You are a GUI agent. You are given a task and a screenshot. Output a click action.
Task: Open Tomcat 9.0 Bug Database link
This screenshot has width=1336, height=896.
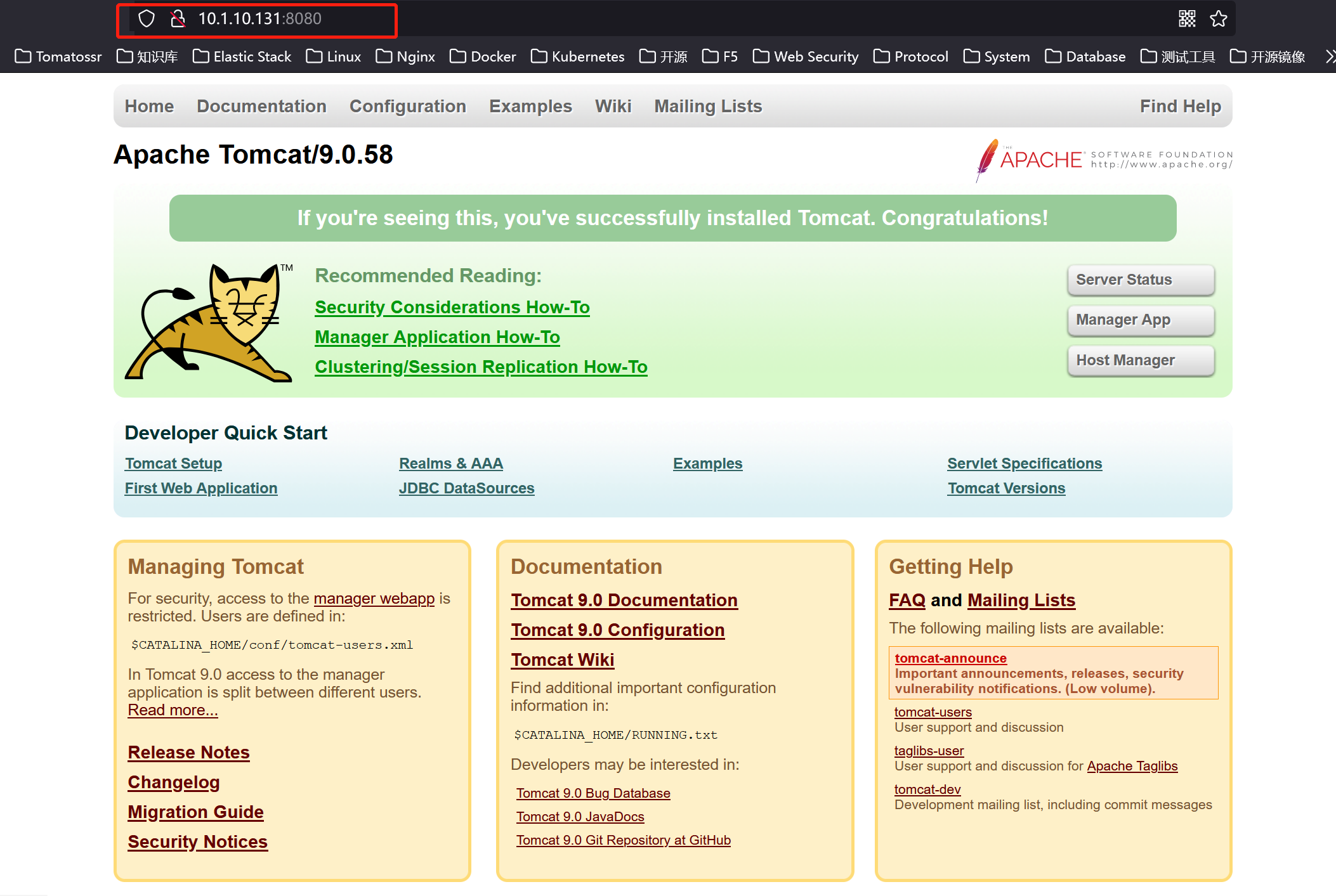(593, 793)
